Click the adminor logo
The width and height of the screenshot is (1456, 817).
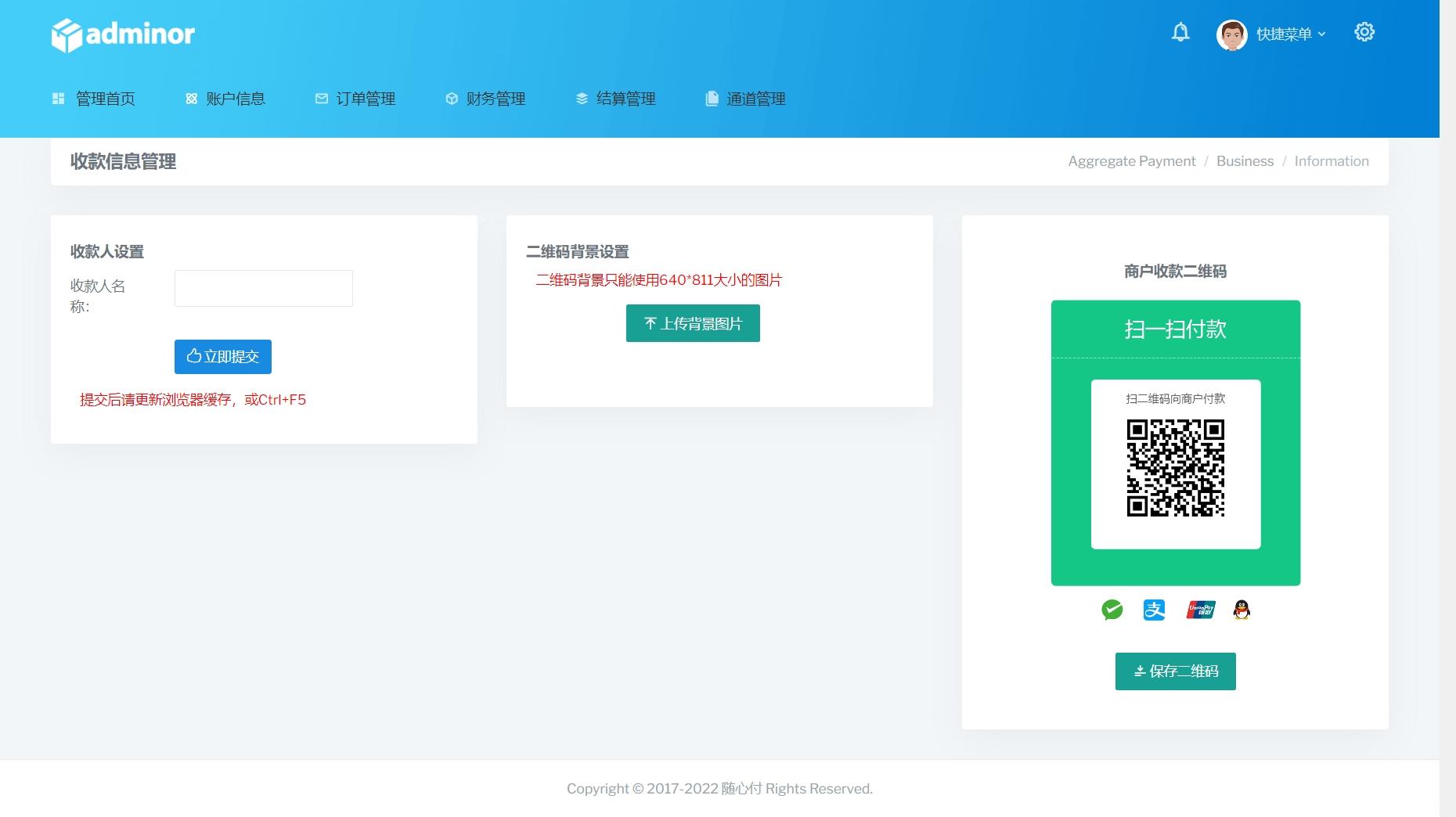[123, 34]
